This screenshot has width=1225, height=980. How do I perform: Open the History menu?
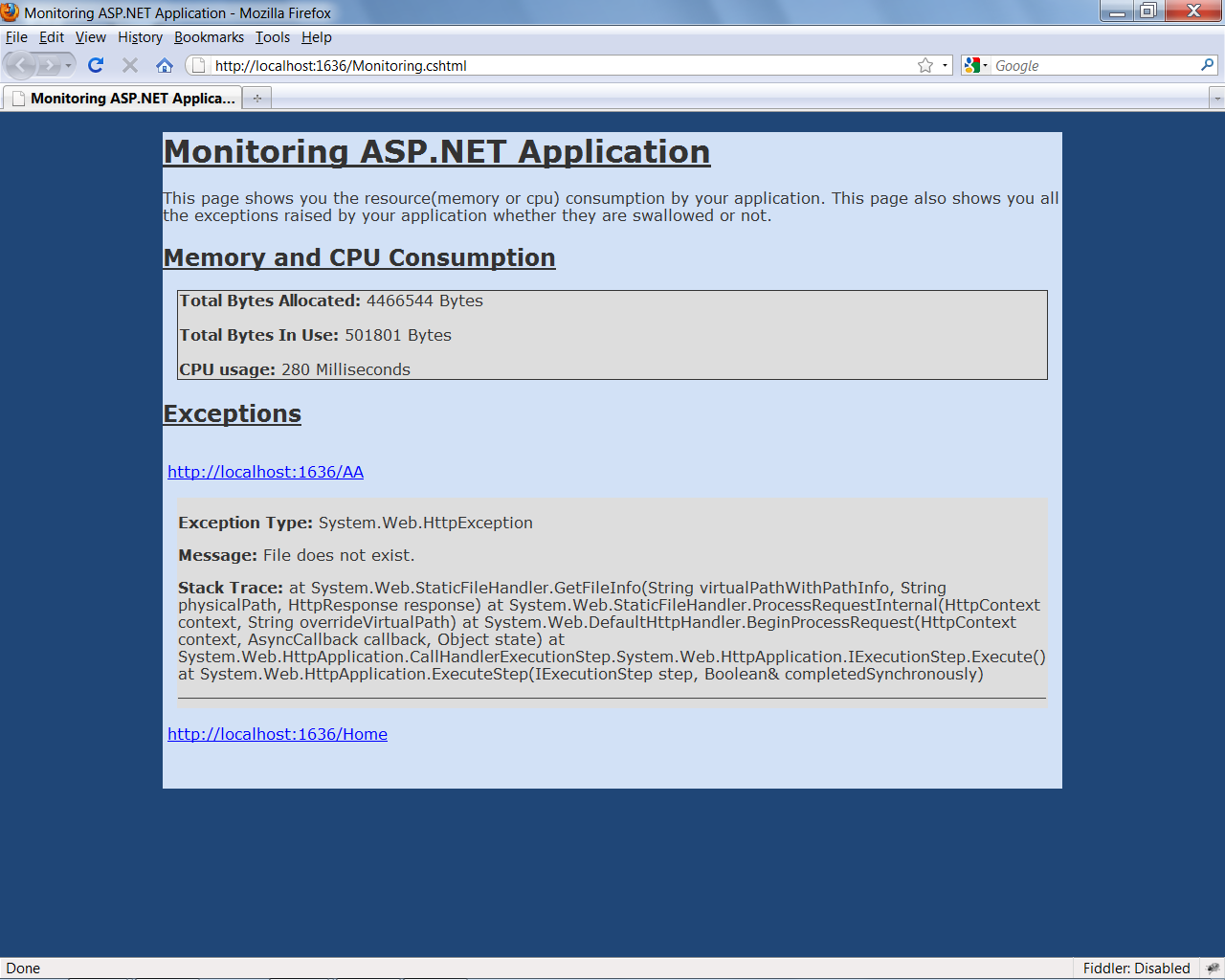pyautogui.click(x=140, y=37)
